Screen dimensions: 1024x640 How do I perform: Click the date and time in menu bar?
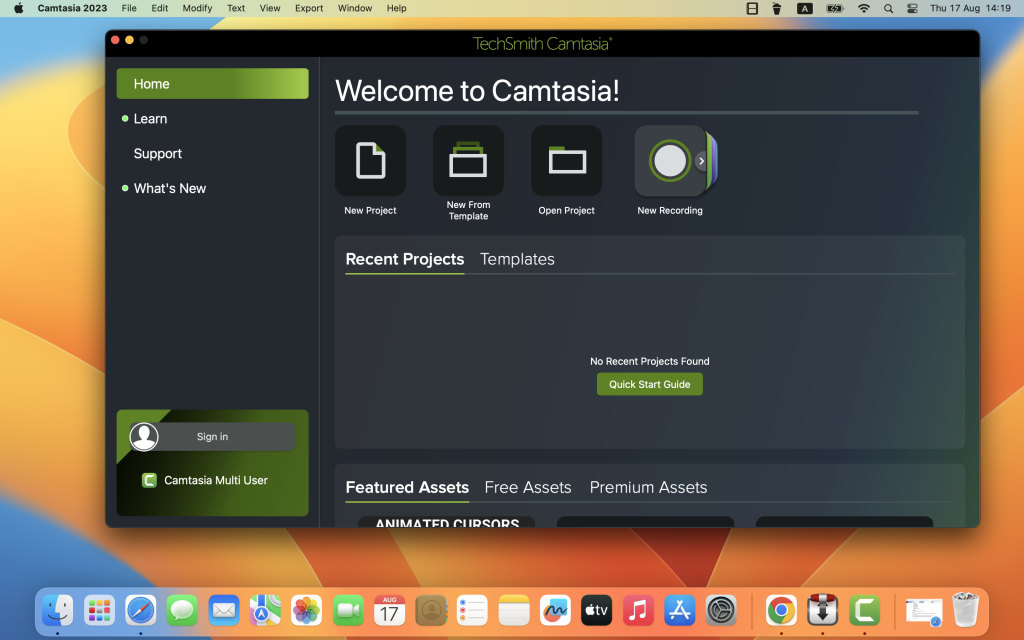(970, 8)
